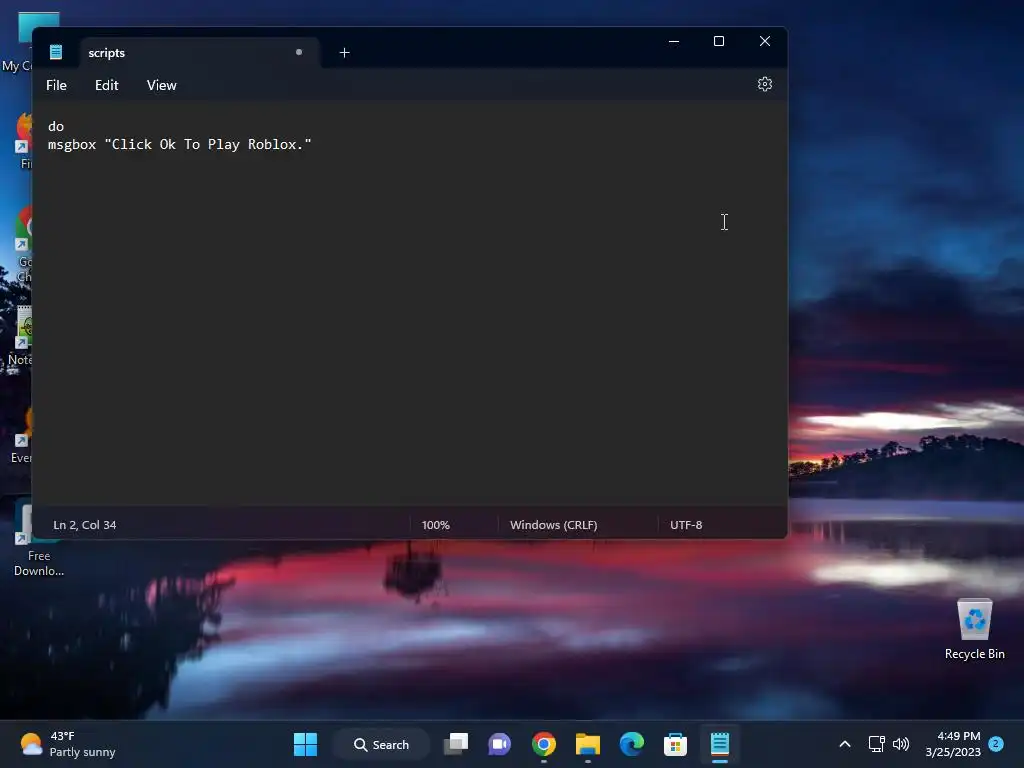1024x768 pixels.
Task: Minimize the Notepad window
Action: click(x=674, y=41)
